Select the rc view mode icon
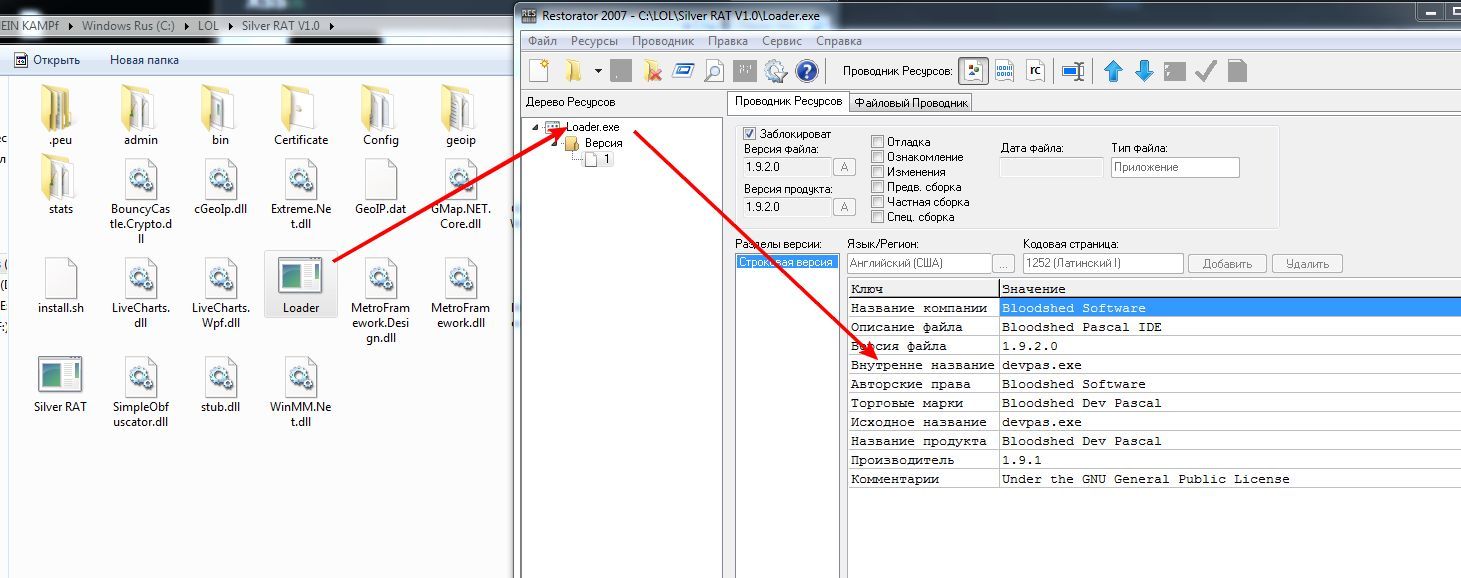The width and height of the screenshot is (1461, 578). 1035,71
